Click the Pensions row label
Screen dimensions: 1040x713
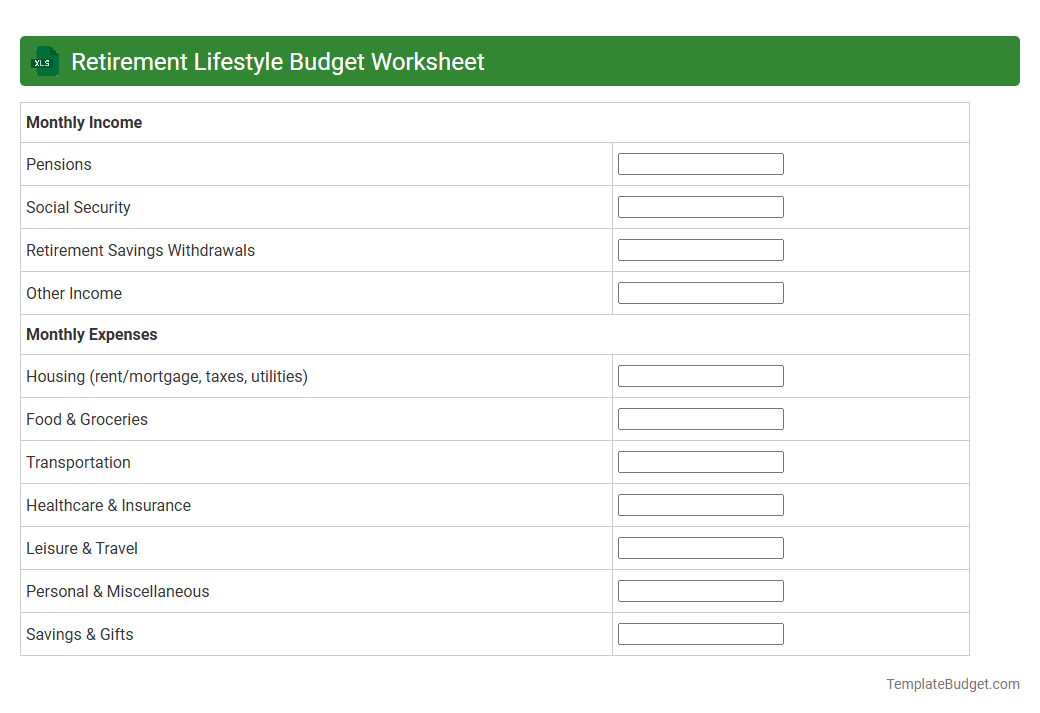point(58,164)
